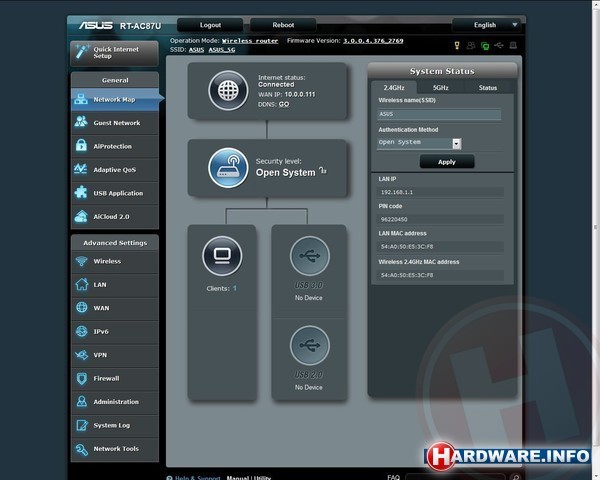Click the USB 2.0 No Device label

click(309, 387)
